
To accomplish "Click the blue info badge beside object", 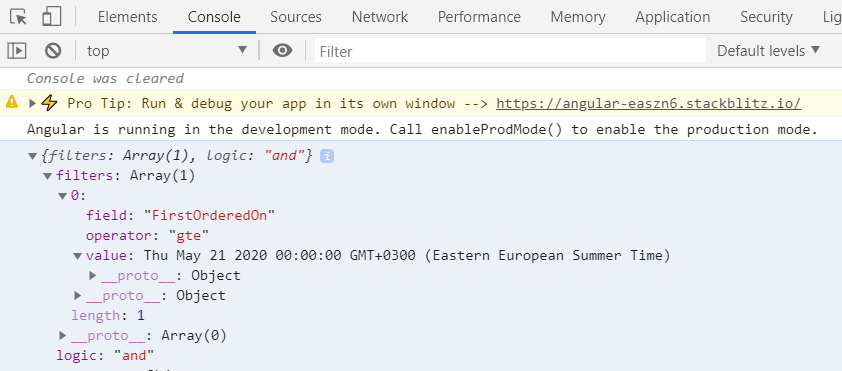I will 327,156.
